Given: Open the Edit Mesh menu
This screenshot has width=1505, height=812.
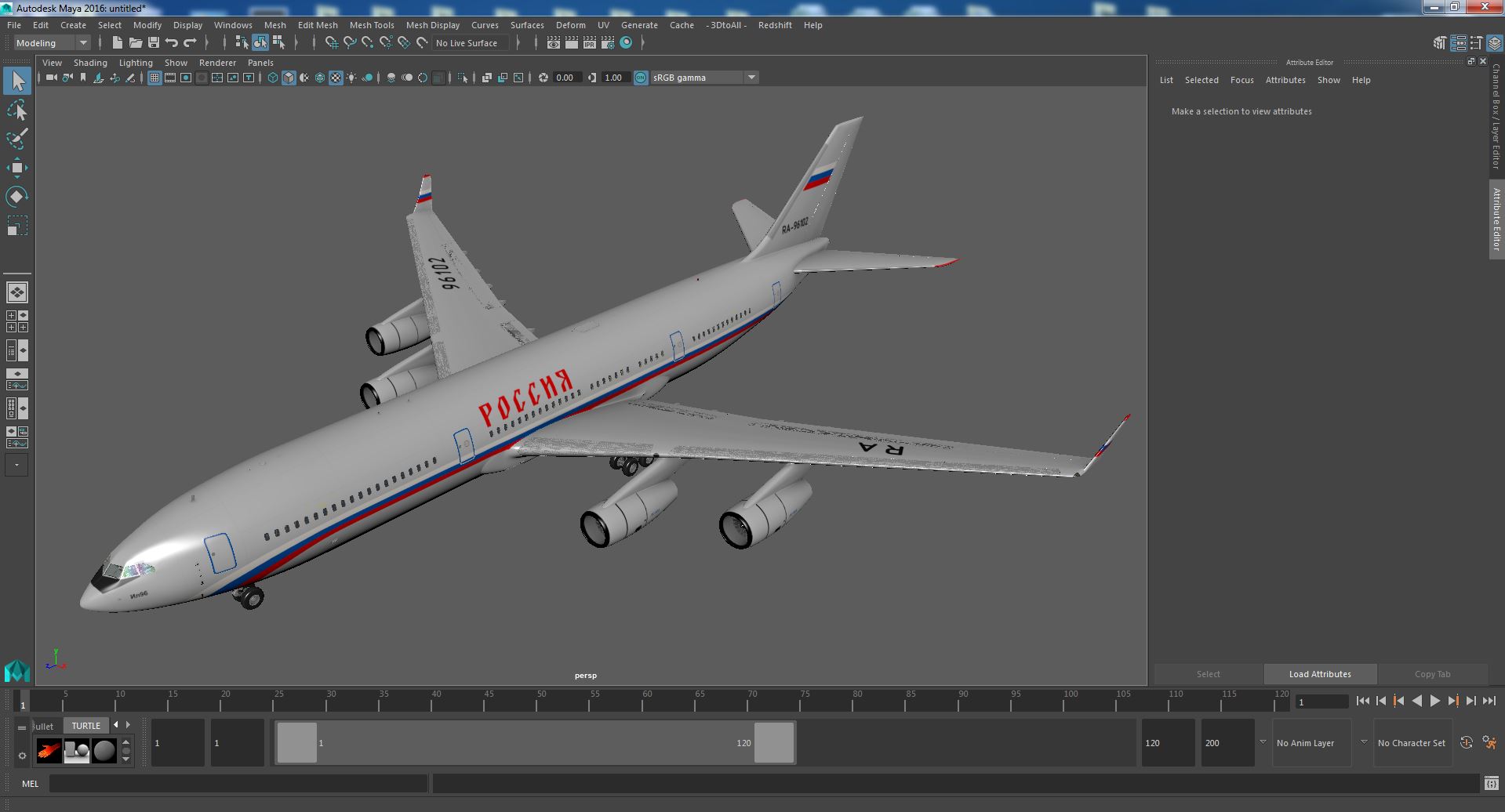Looking at the screenshot, I should click(x=318, y=25).
